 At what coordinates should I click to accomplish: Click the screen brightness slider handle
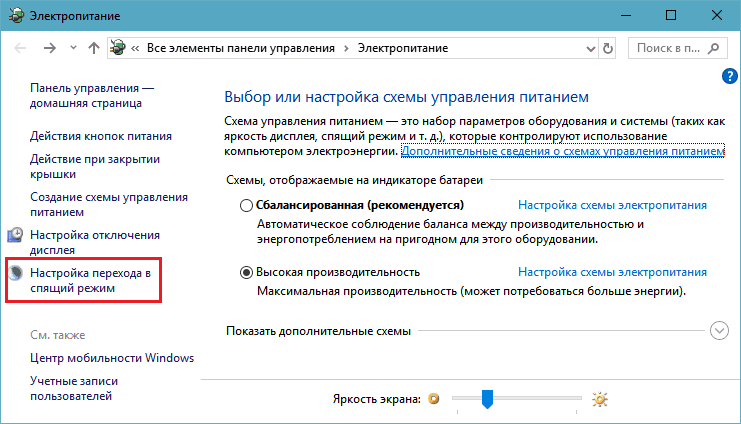(x=487, y=399)
